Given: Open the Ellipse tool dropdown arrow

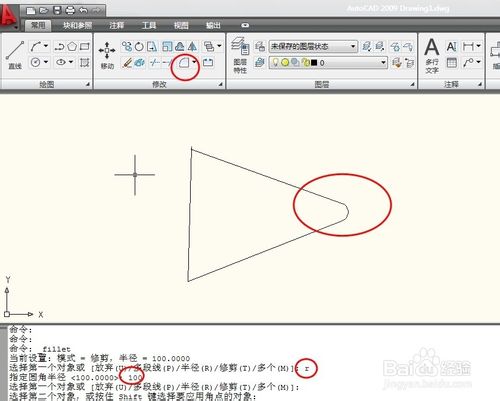Looking at the screenshot, I should (71, 62).
